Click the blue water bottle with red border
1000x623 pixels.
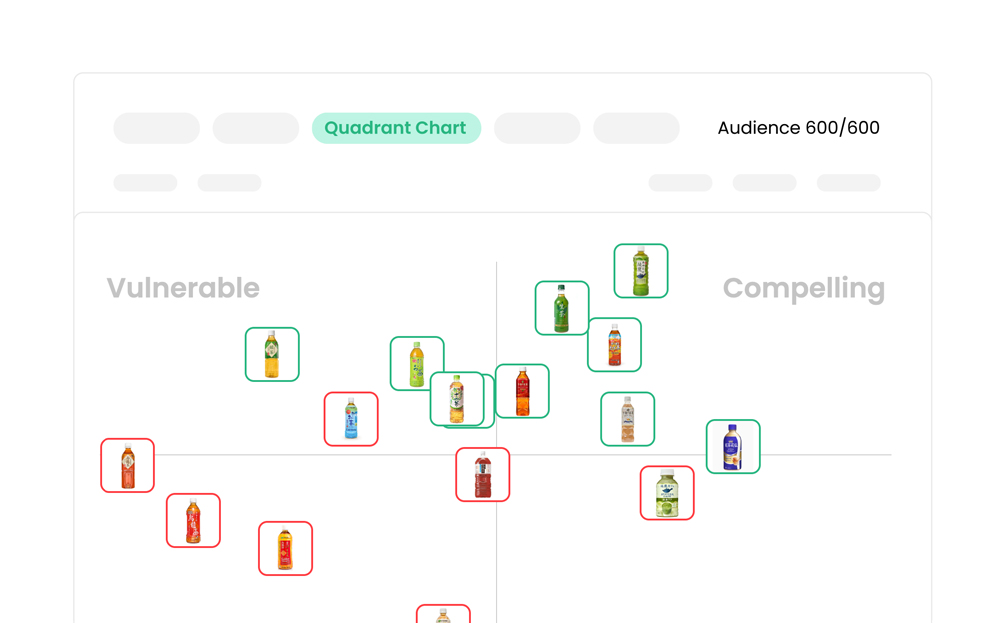[x=351, y=419]
